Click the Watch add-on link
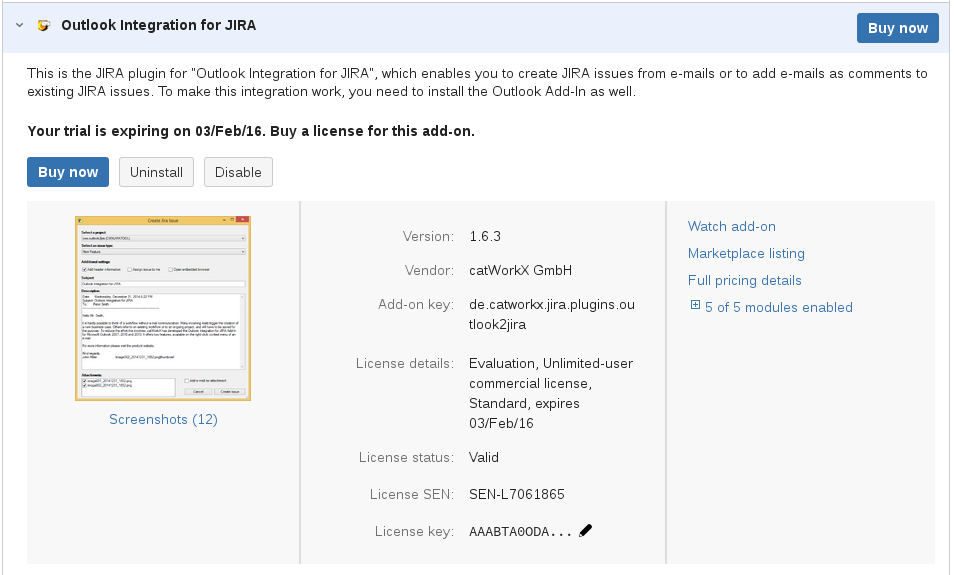This screenshot has width=954, height=575. tap(731, 226)
